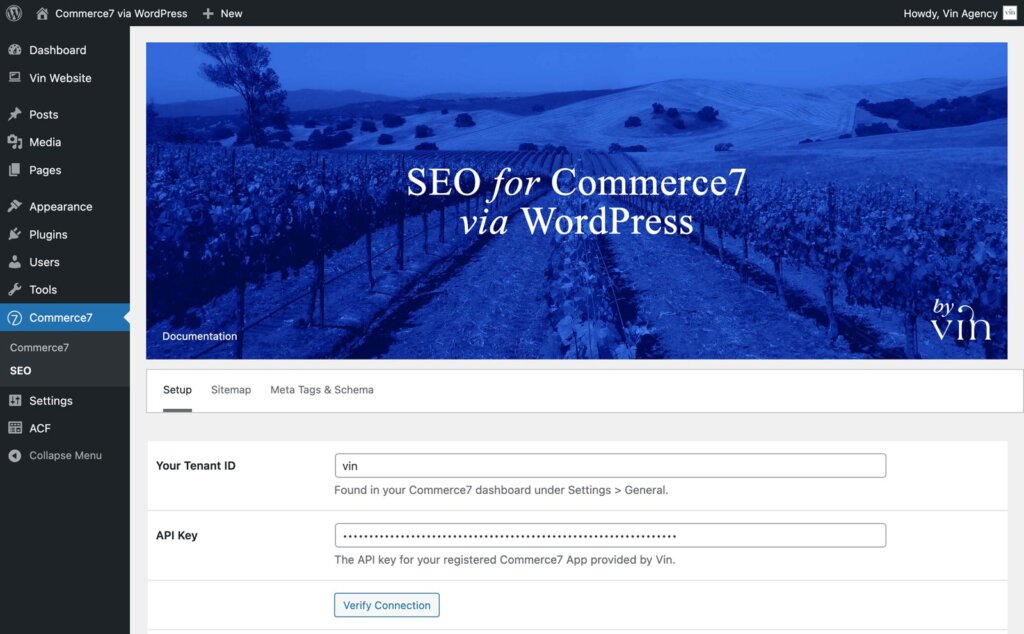
Task: Click the WordPress logo in the admin bar
Action: [14, 13]
